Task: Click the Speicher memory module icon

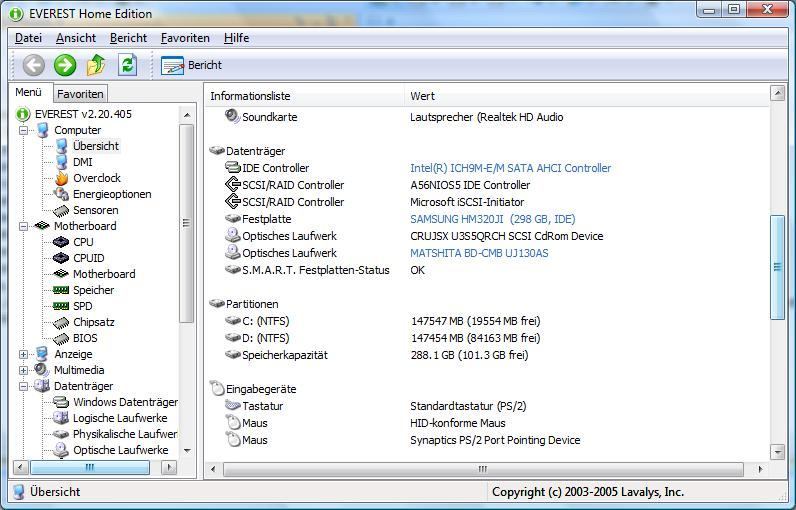Action: (61, 290)
